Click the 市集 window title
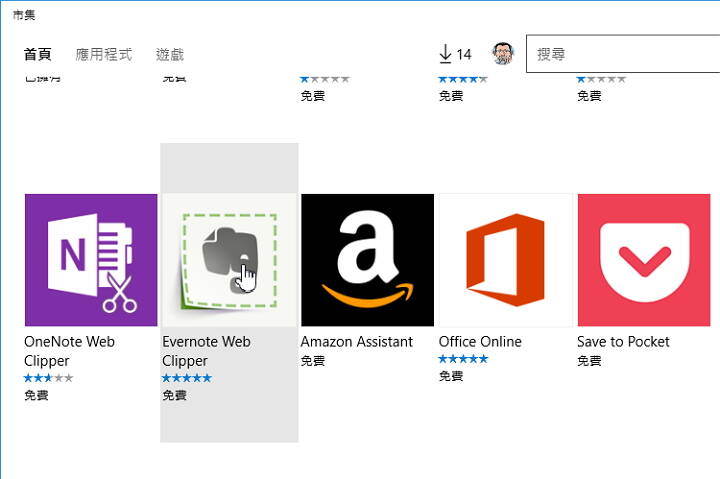Screen dimensions: 720x479 click(x=24, y=15)
